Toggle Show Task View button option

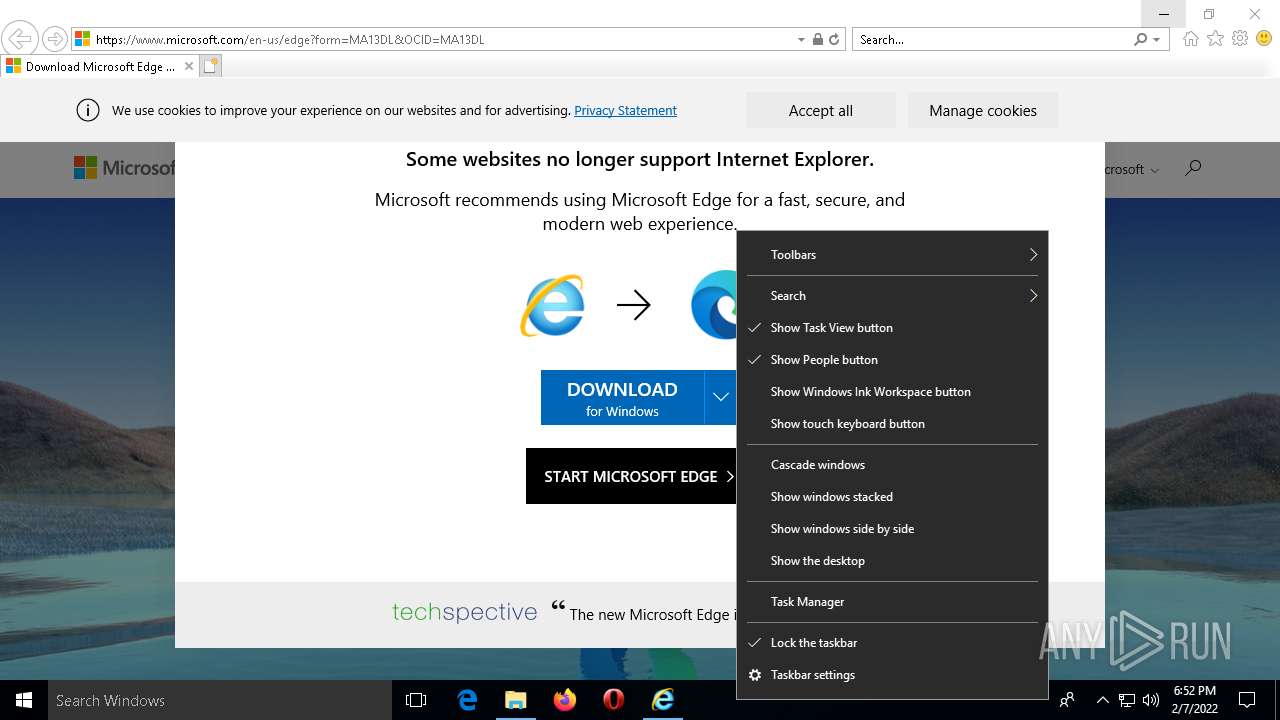[x=892, y=328]
